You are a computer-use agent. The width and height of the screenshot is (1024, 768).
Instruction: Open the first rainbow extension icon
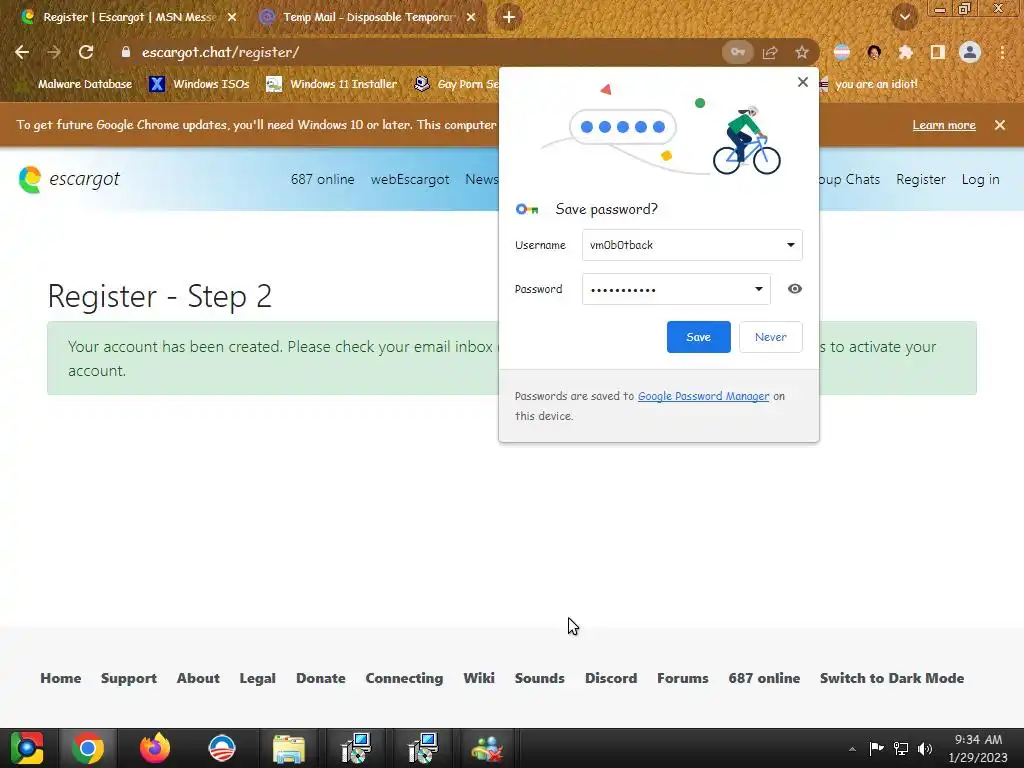point(842,52)
